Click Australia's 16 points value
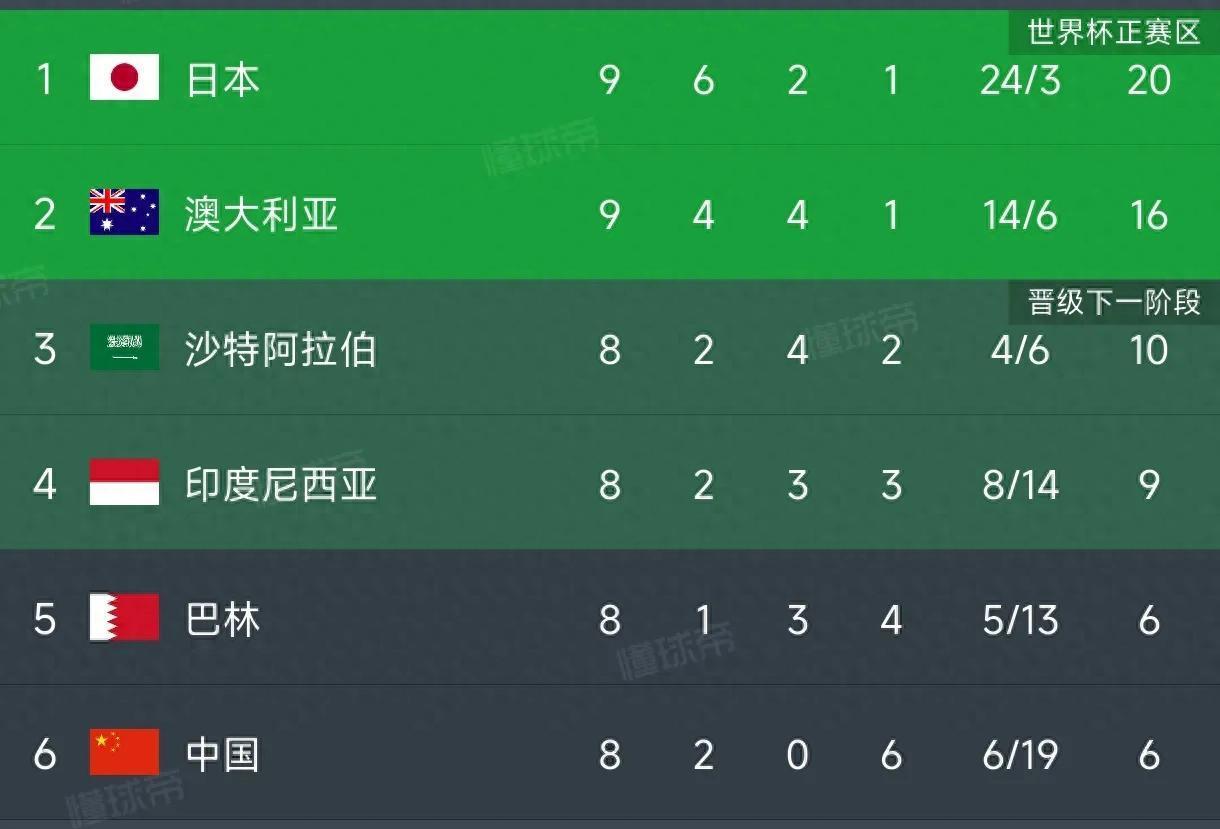1220x829 pixels. pos(1148,215)
